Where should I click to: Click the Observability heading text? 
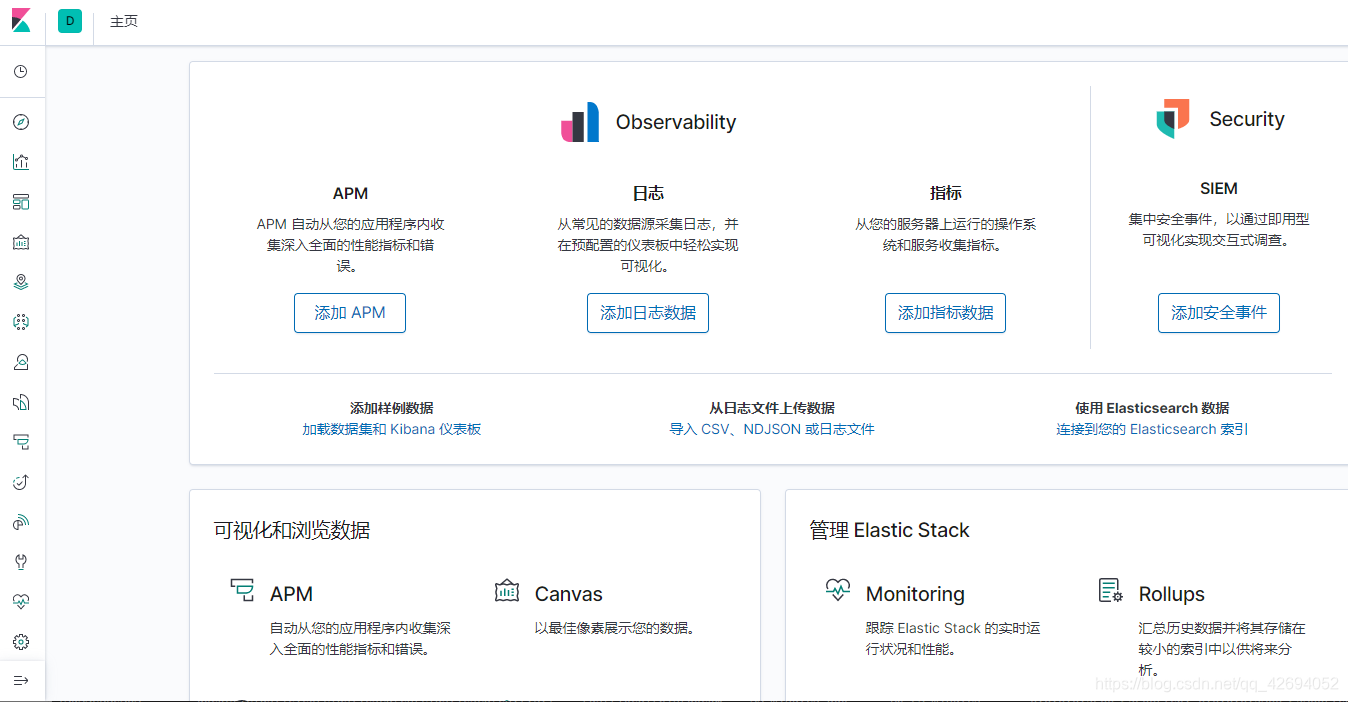pyautogui.click(x=676, y=122)
